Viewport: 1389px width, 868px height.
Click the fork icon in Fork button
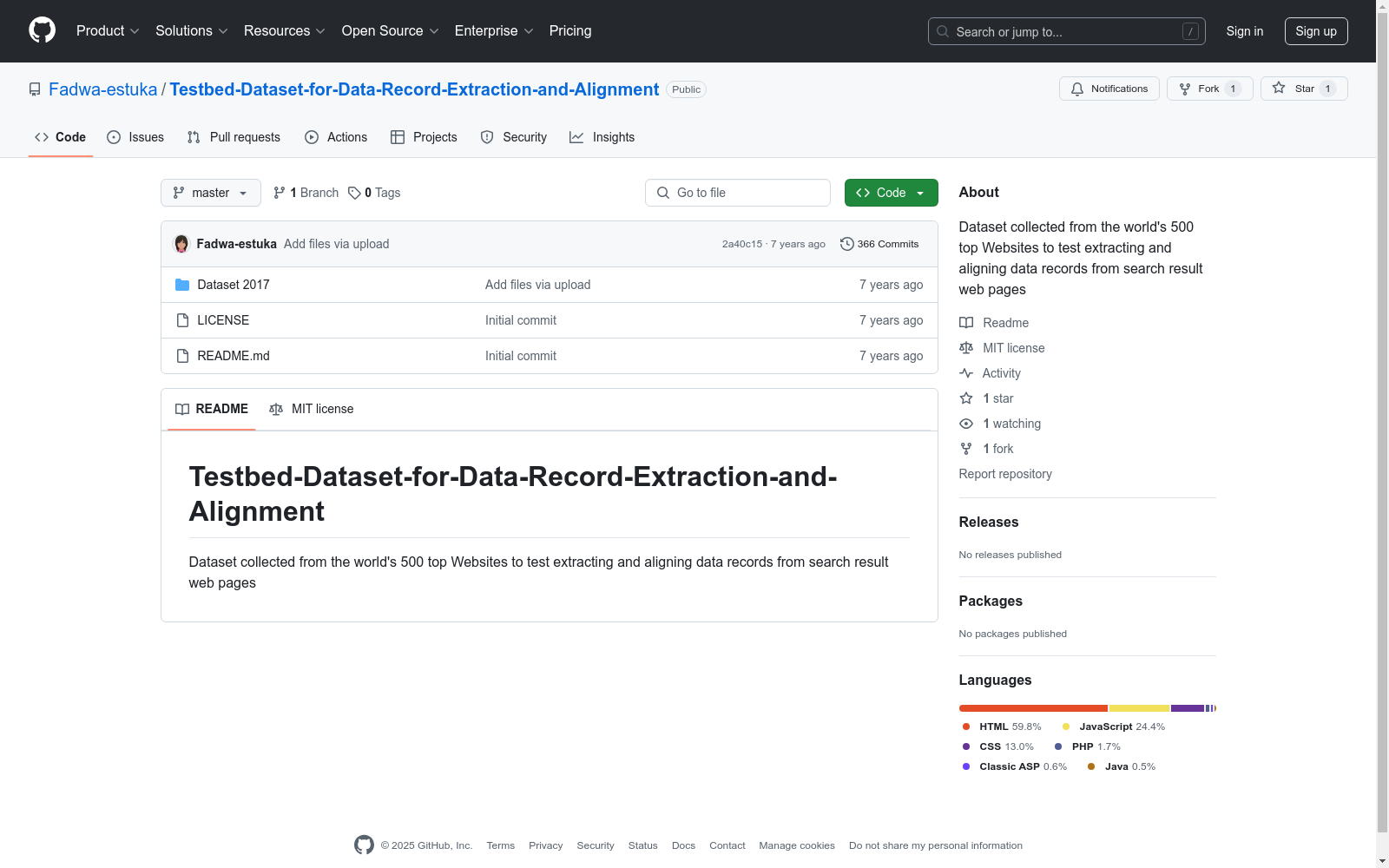point(1185,89)
